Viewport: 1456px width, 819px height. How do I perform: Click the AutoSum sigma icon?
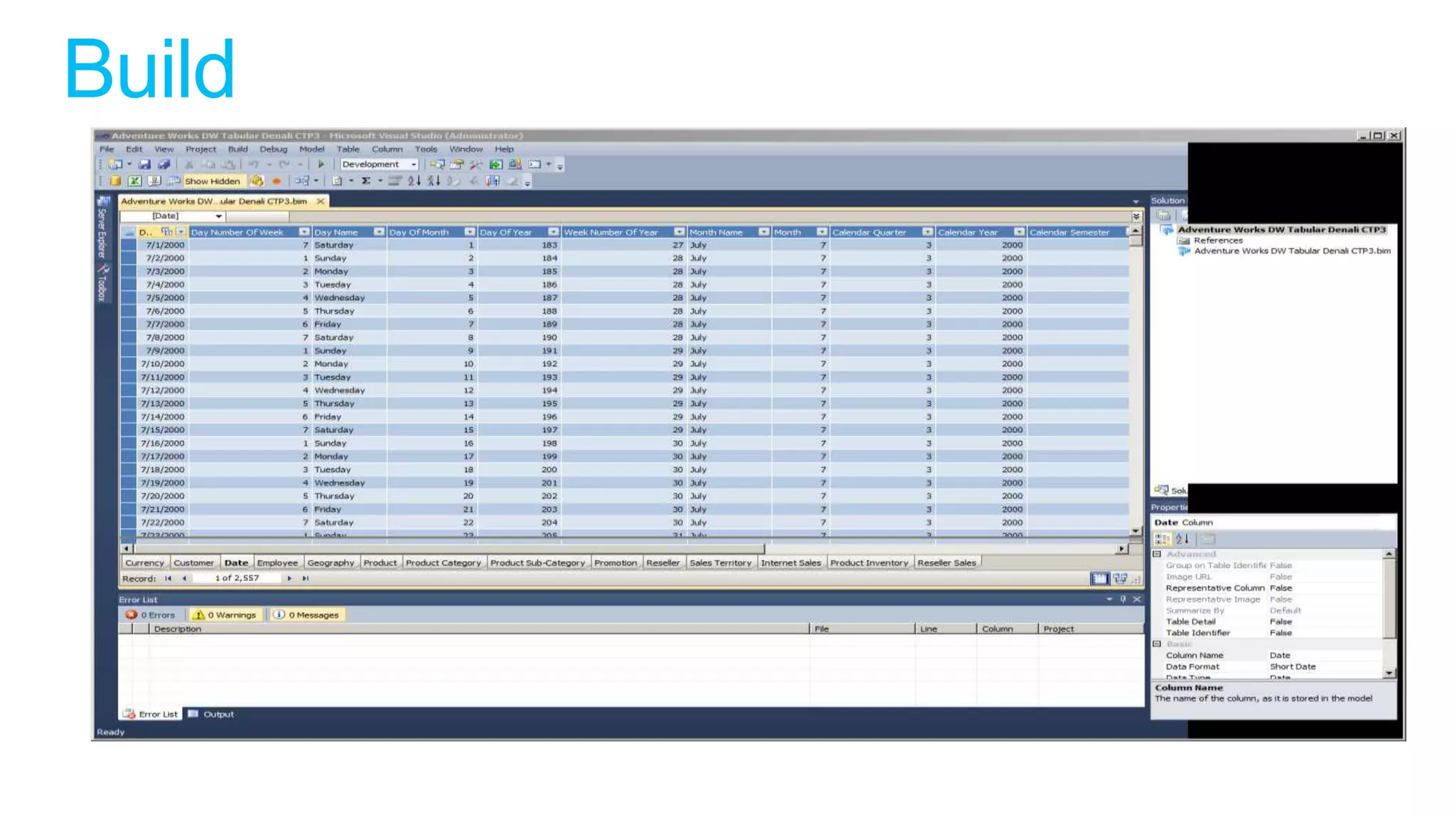click(x=365, y=181)
